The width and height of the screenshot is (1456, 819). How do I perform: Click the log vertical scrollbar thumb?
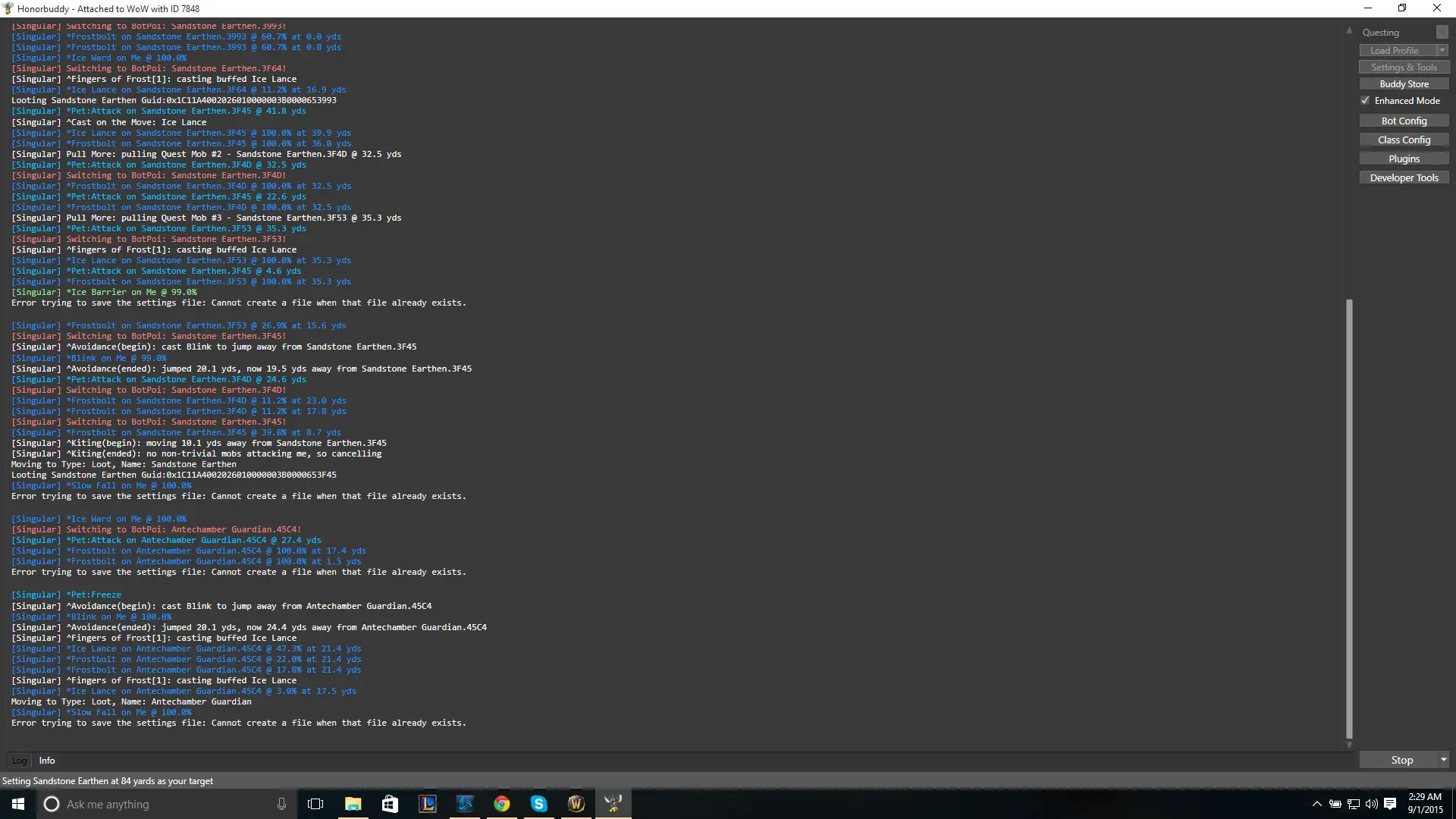(1349, 519)
